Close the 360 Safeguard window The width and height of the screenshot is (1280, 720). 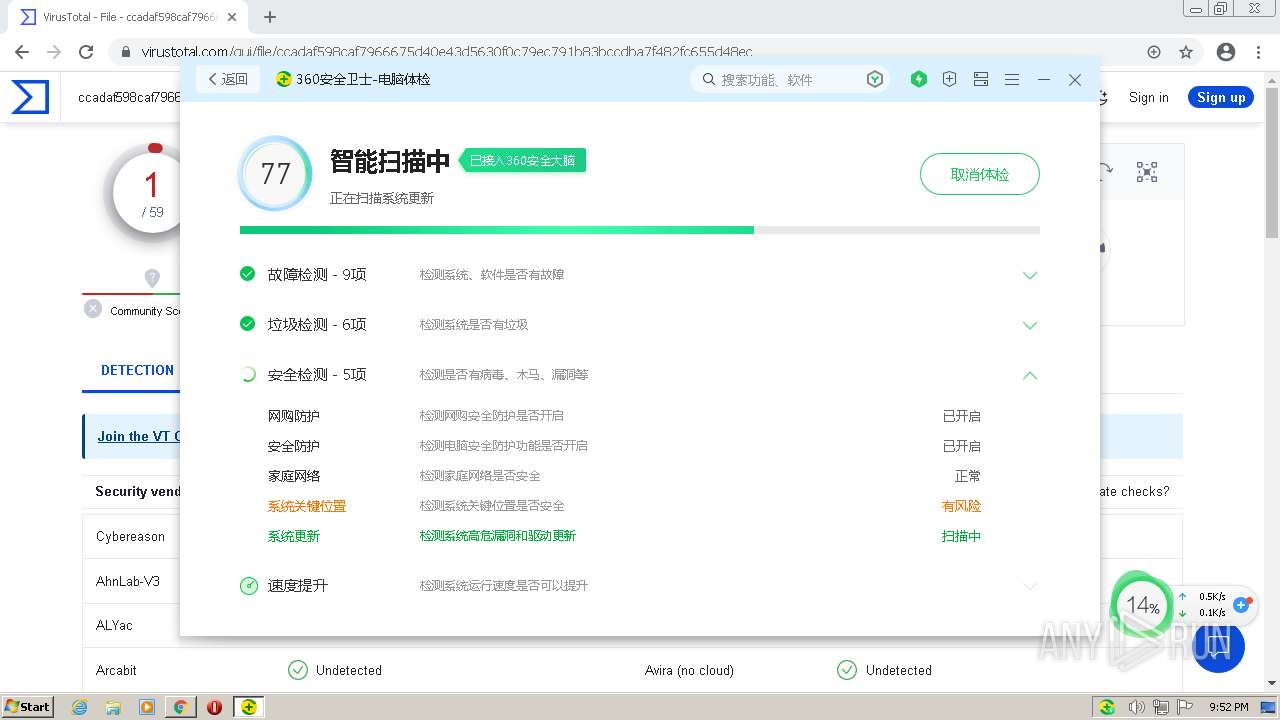(1075, 79)
